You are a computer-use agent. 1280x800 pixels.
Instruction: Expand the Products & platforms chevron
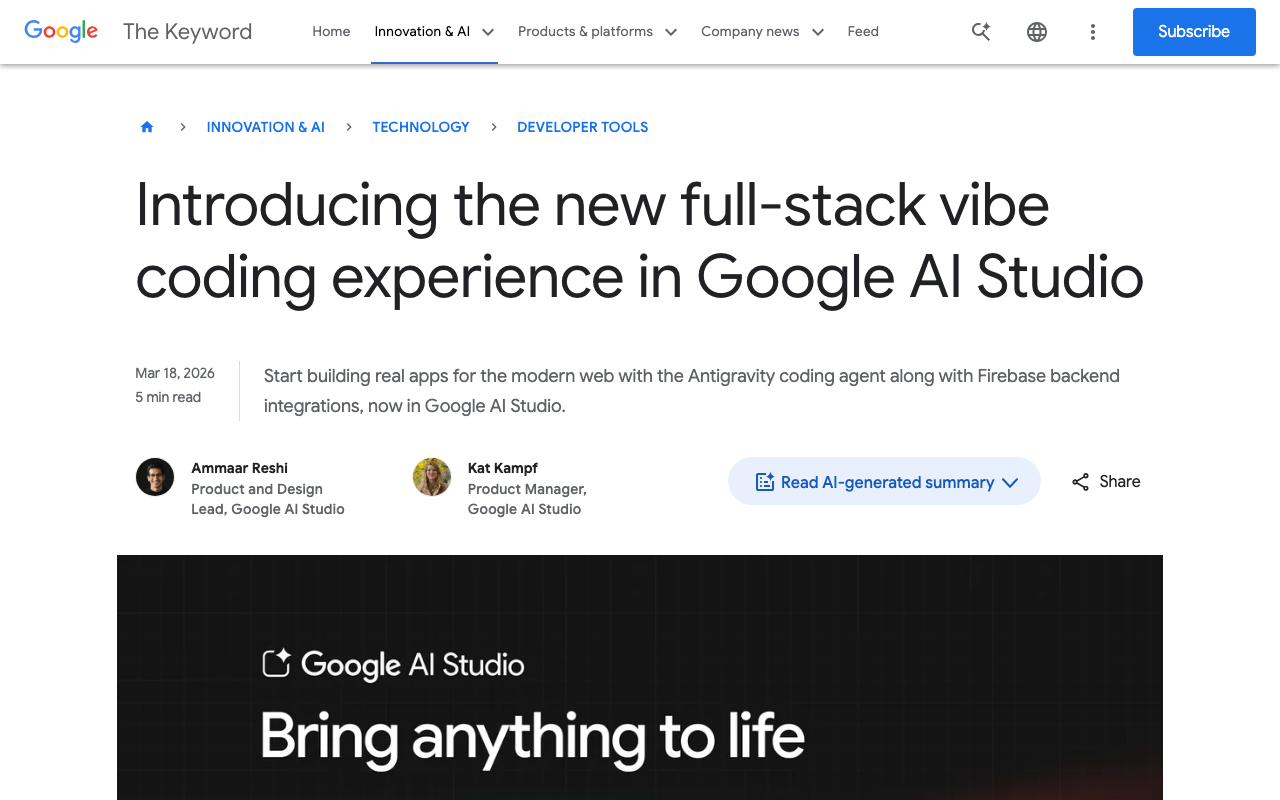671,32
